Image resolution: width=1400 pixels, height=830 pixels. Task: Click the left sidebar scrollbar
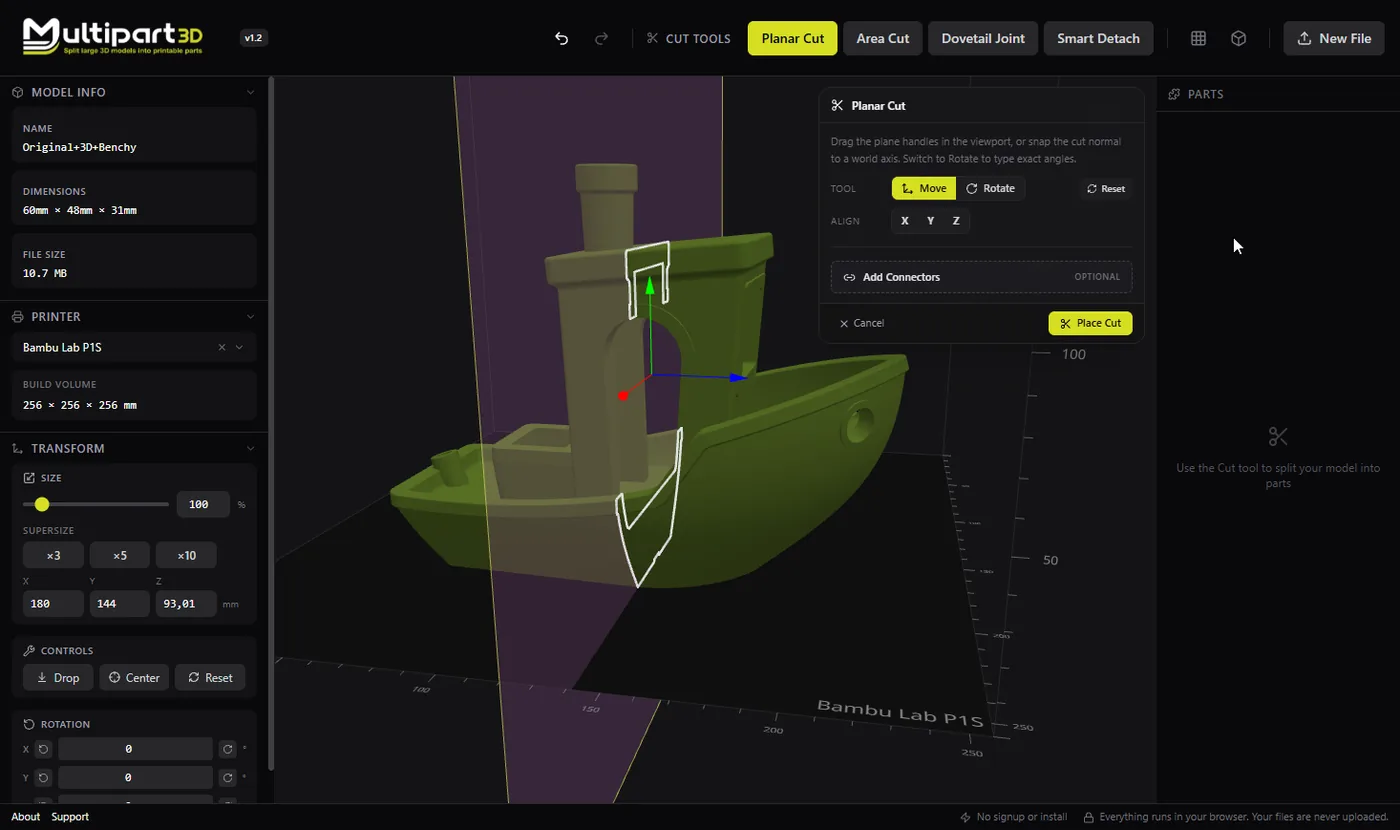(x=271, y=425)
